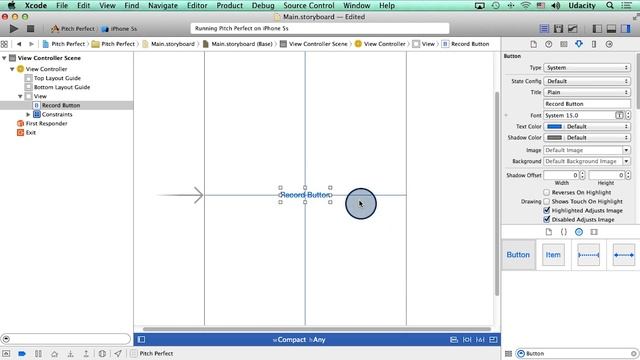Open the Pin constraints menu

(467, 340)
